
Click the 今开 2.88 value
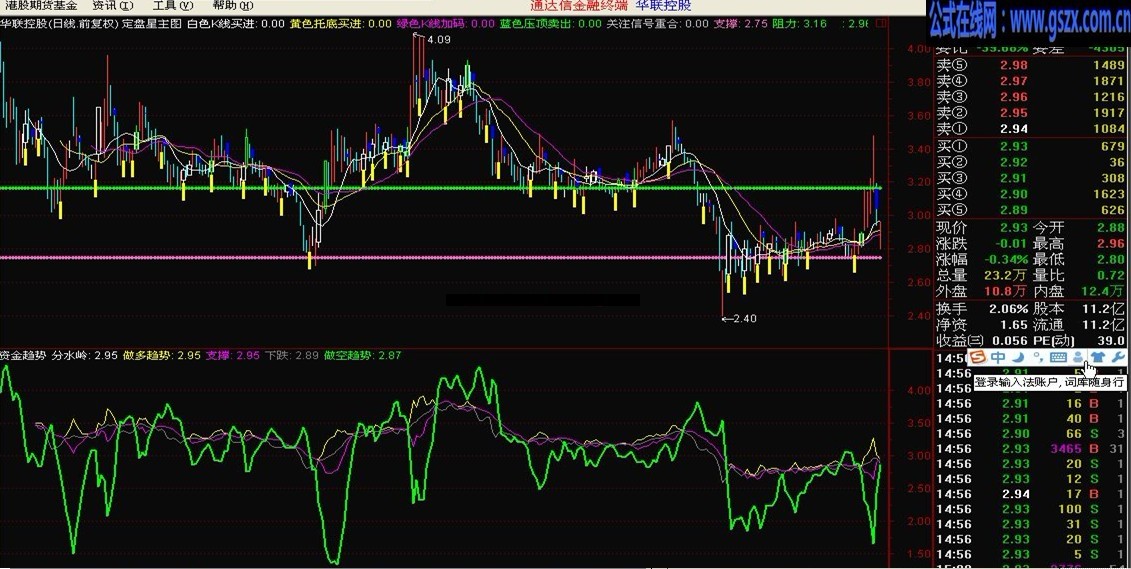(1111, 227)
